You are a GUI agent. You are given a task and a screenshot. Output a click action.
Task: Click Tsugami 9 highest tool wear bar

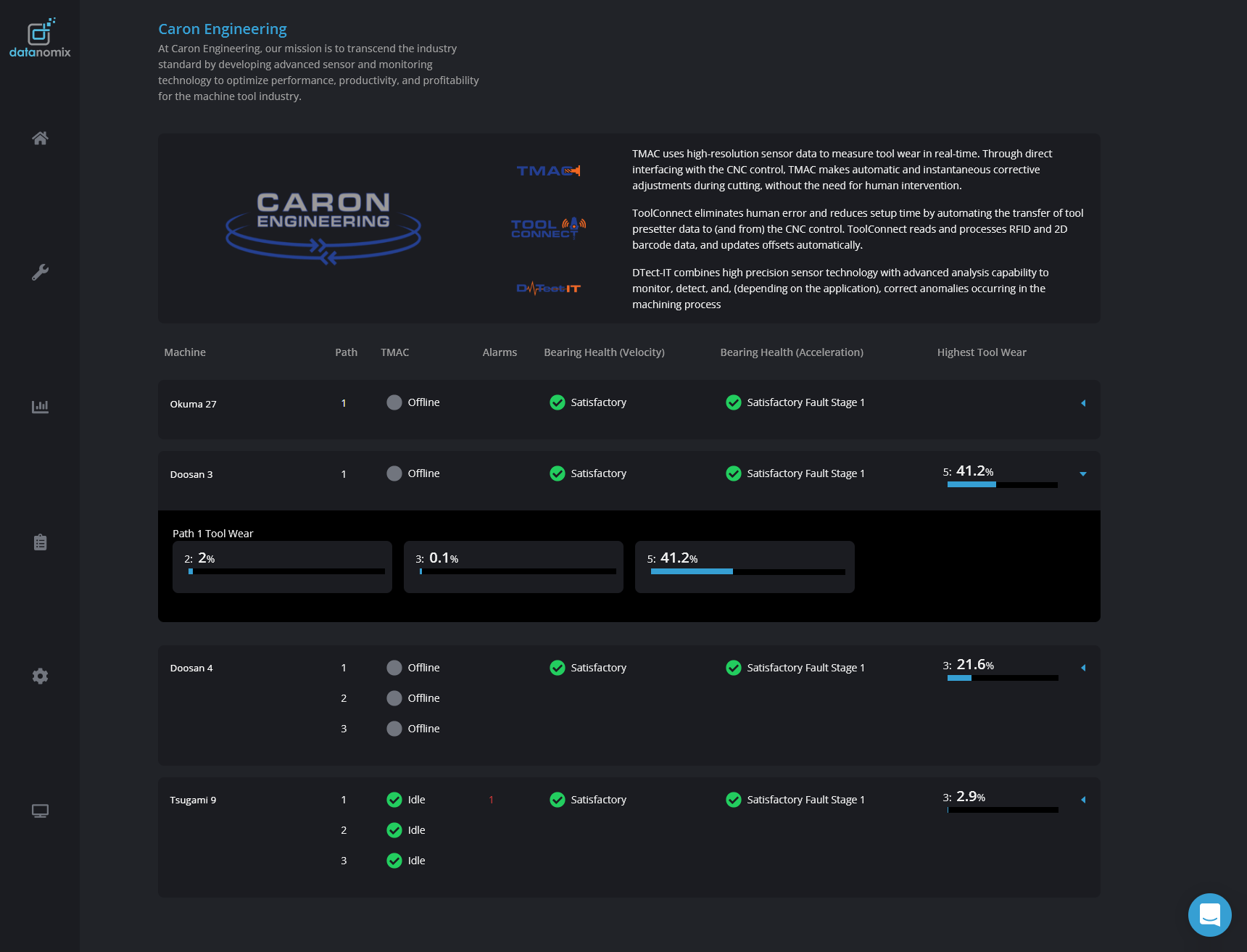tap(1002, 810)
